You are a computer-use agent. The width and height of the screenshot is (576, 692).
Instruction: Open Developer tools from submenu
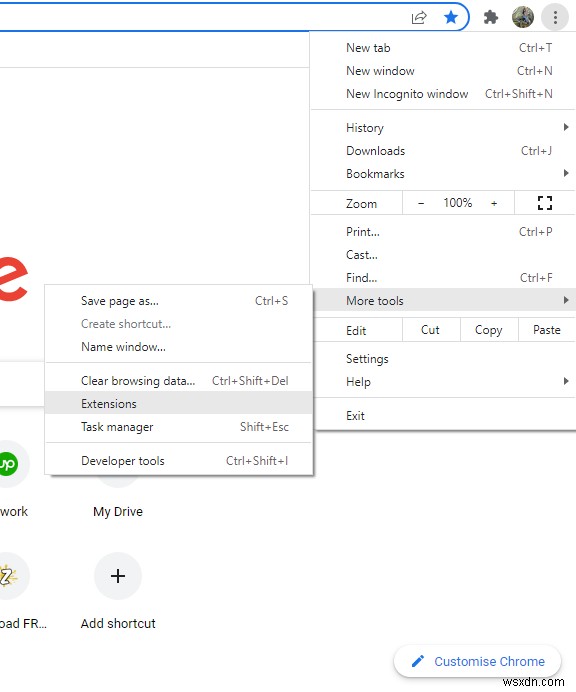point(179,460)
